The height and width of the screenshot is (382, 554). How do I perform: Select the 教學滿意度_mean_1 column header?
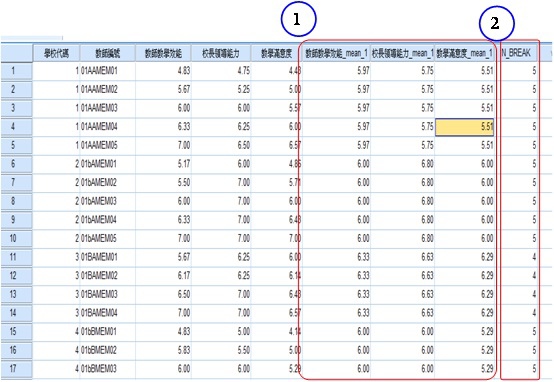(x=464, y=53)
